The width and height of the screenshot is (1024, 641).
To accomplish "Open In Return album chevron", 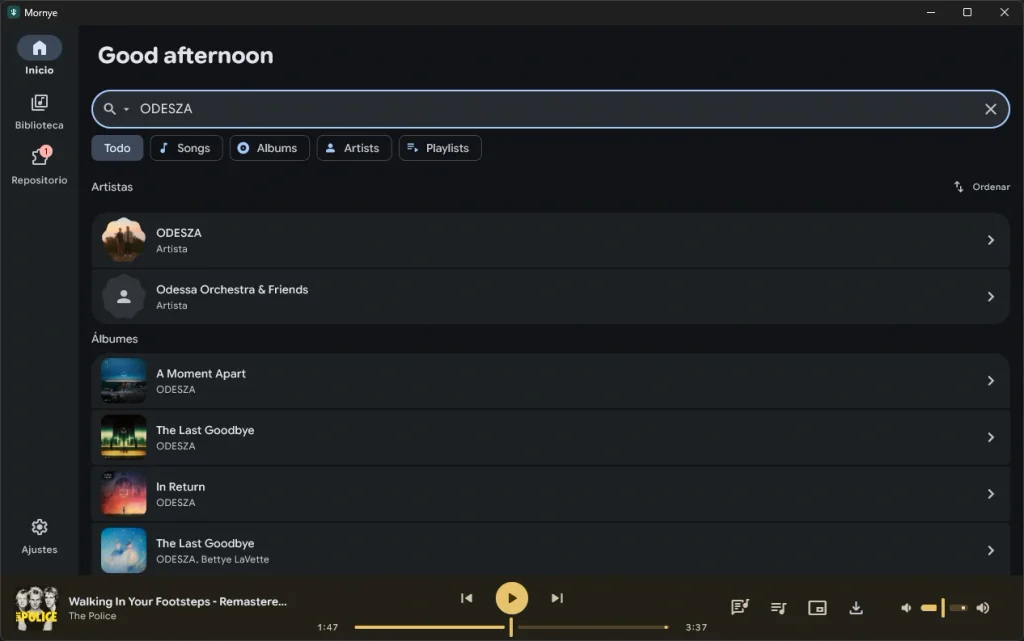I will point(990,494).
